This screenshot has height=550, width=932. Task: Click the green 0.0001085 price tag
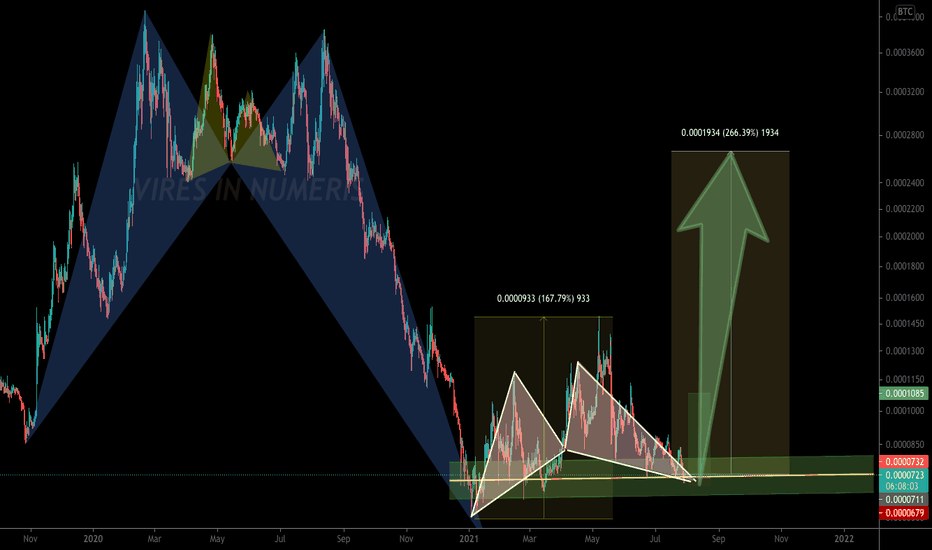[902, 393]
